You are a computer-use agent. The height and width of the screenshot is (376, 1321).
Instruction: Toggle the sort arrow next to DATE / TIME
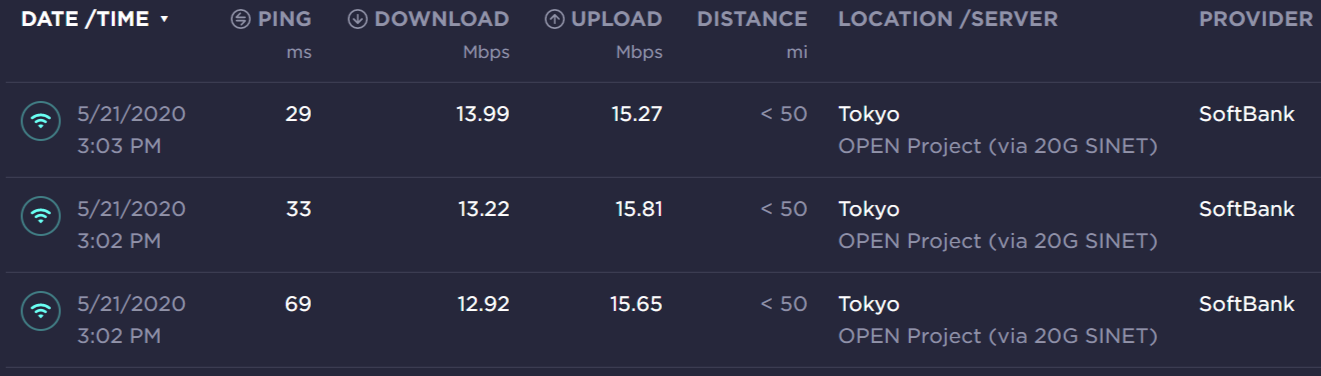tap(164, 20)
